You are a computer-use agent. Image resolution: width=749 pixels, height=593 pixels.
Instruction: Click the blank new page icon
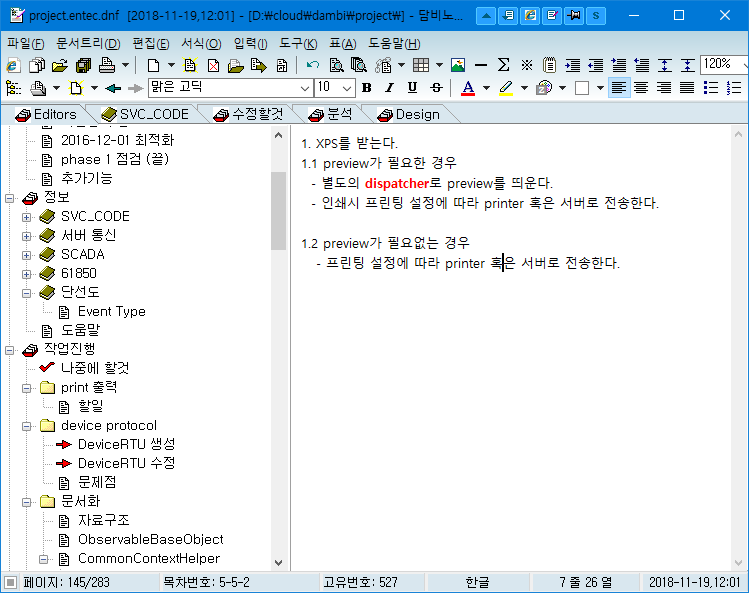click(153, 65)
